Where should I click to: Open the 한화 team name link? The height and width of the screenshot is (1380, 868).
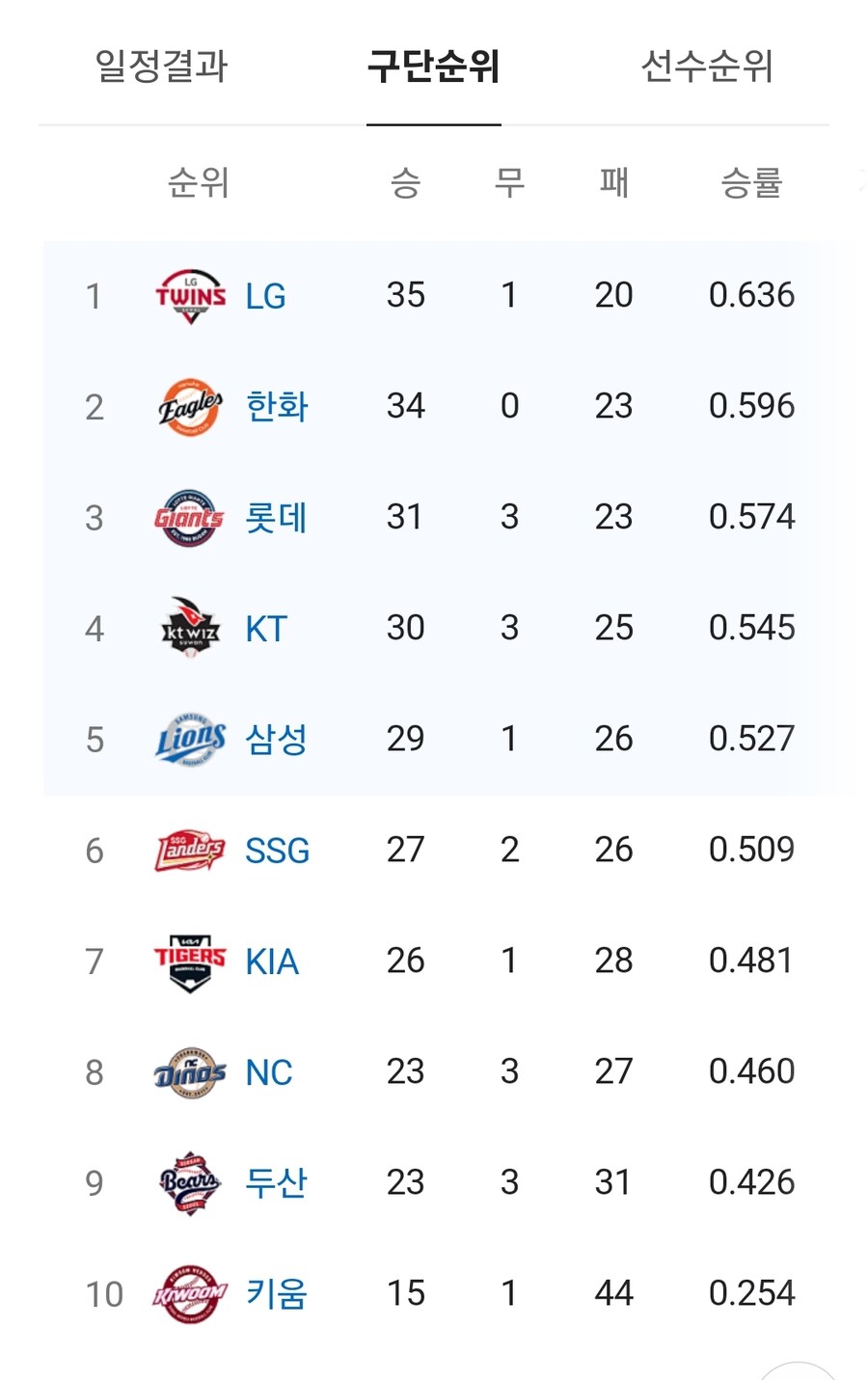pos(277,407)
